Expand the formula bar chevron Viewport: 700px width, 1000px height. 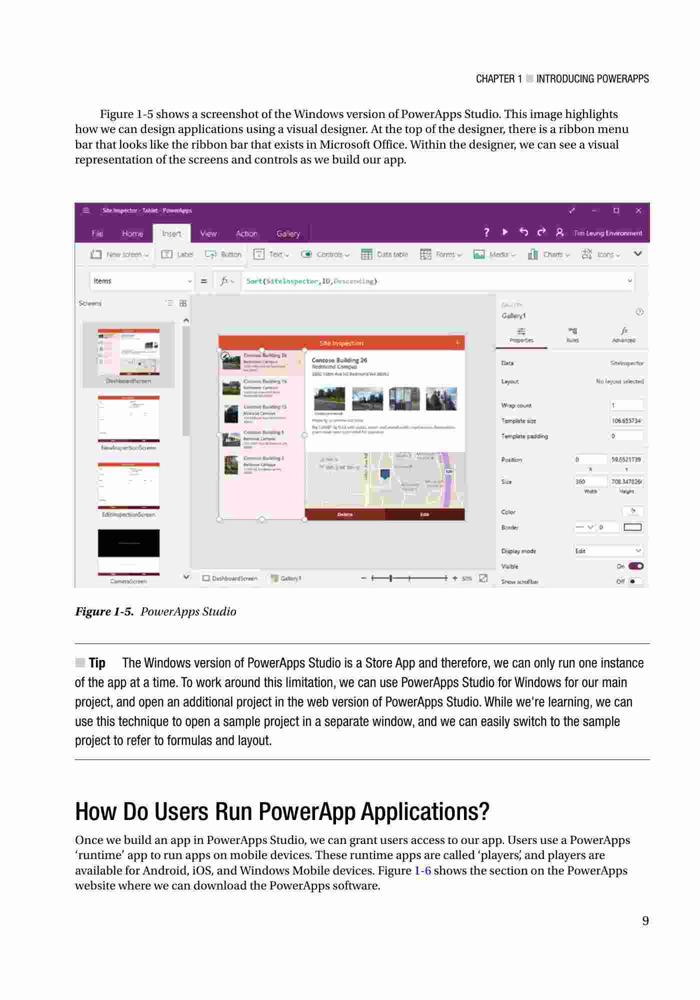(x=629, y=281)
